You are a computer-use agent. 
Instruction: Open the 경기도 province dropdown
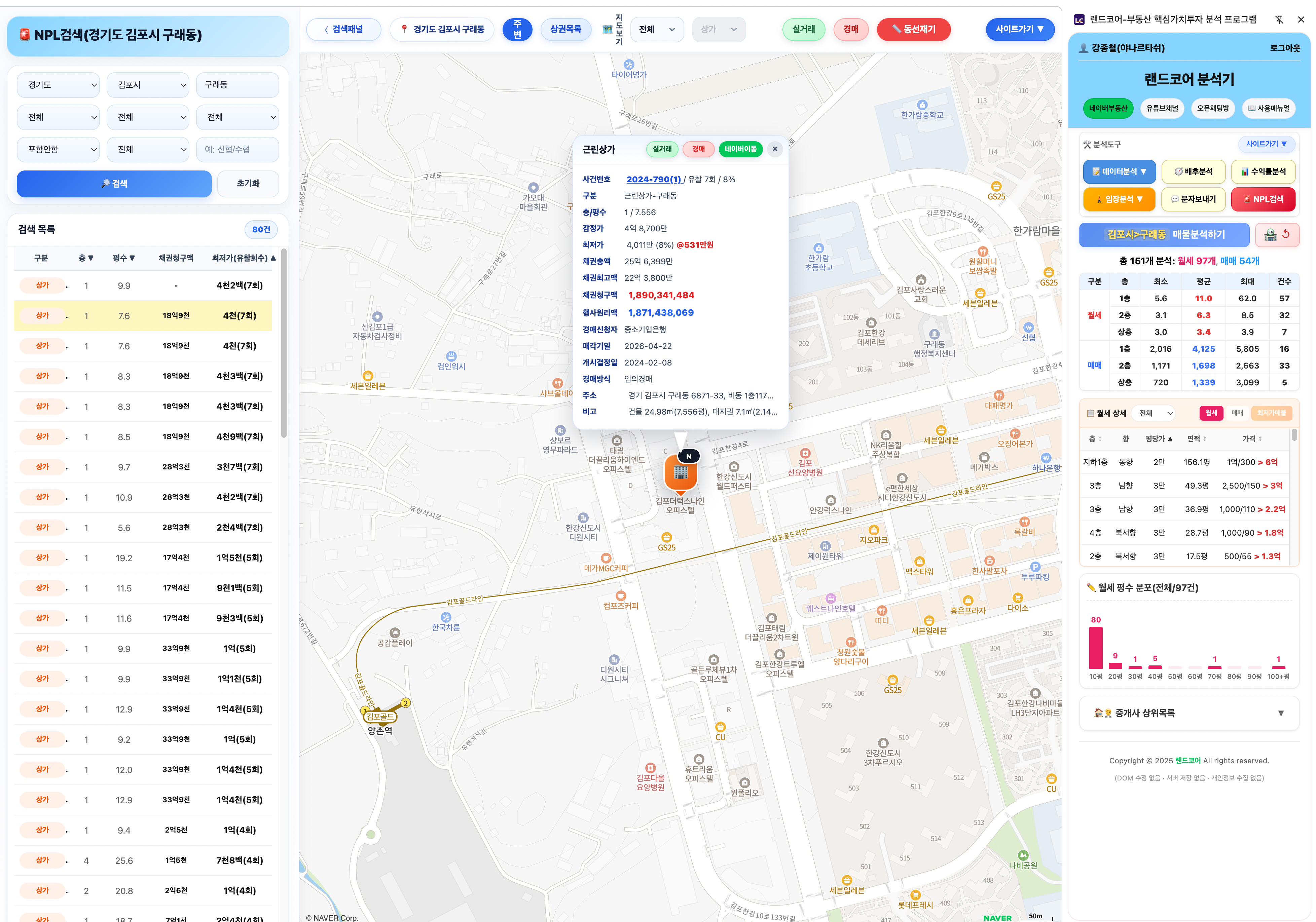click(58, 85)
